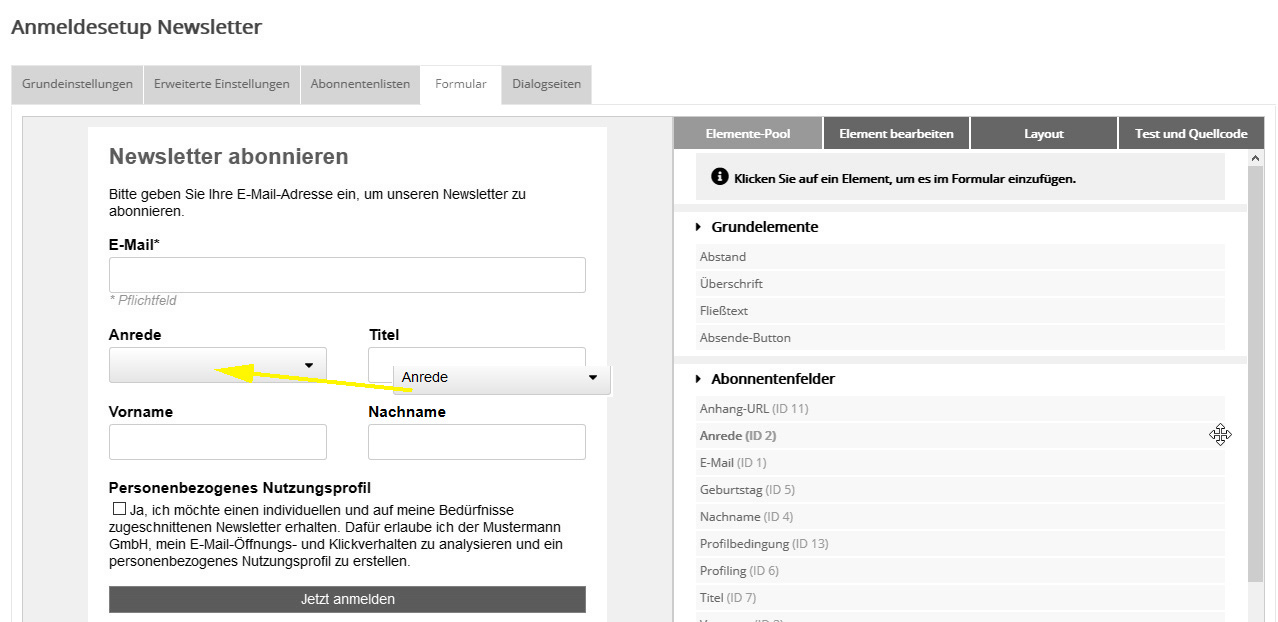Open the Anrede dropdown in the form
The width and height of the screenshot is (1278, 622).
pos(217,365)
